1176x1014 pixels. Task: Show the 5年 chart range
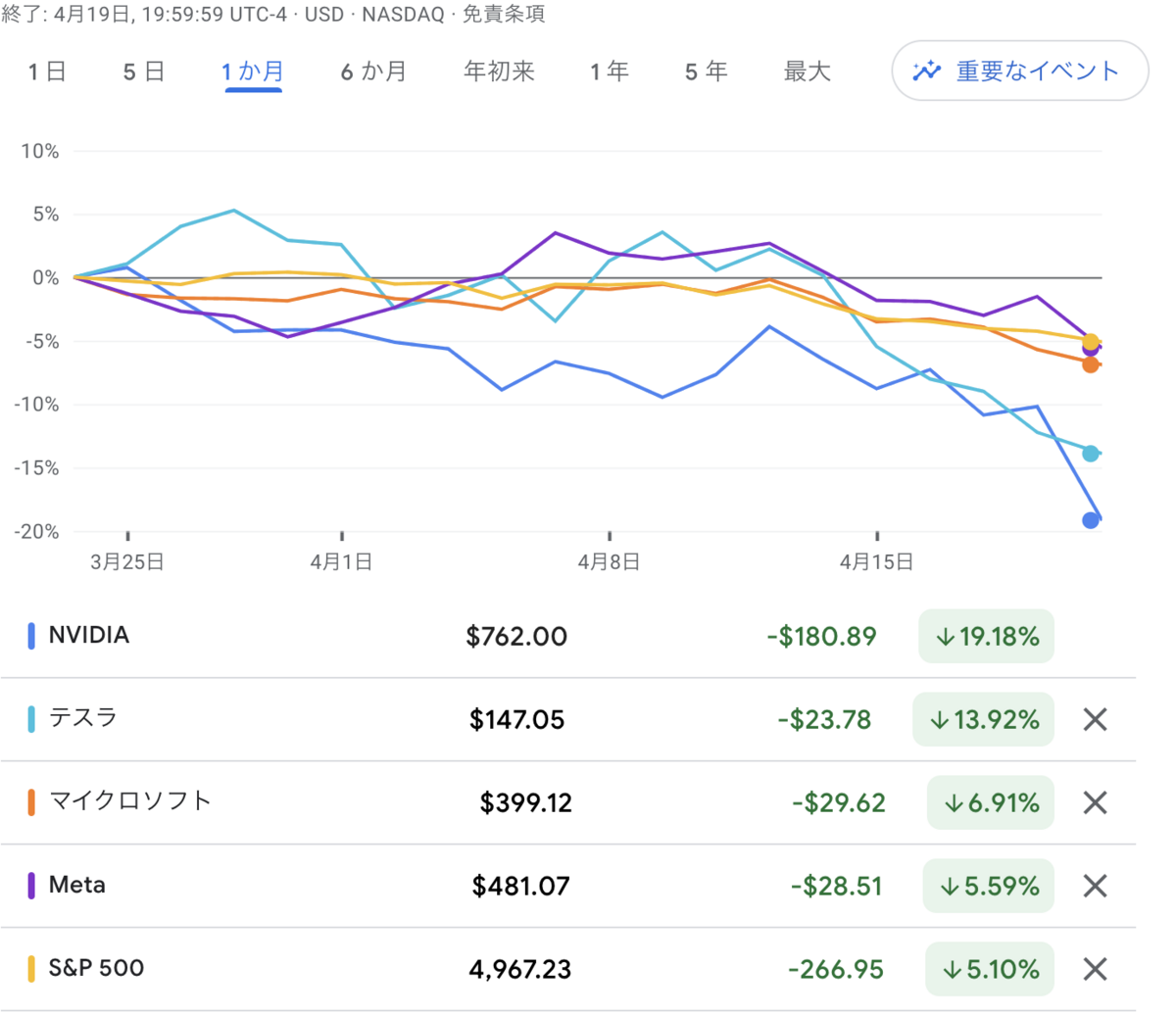tap(707, 72)
